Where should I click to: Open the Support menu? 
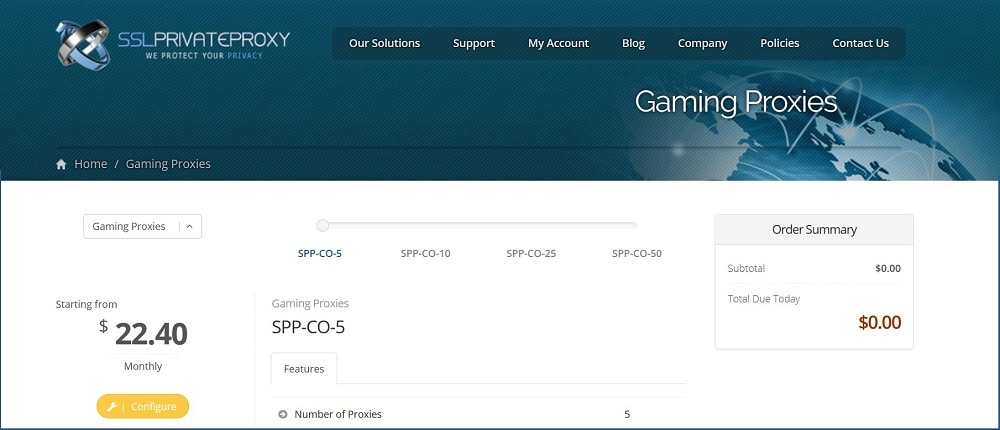tap(474, 43)
